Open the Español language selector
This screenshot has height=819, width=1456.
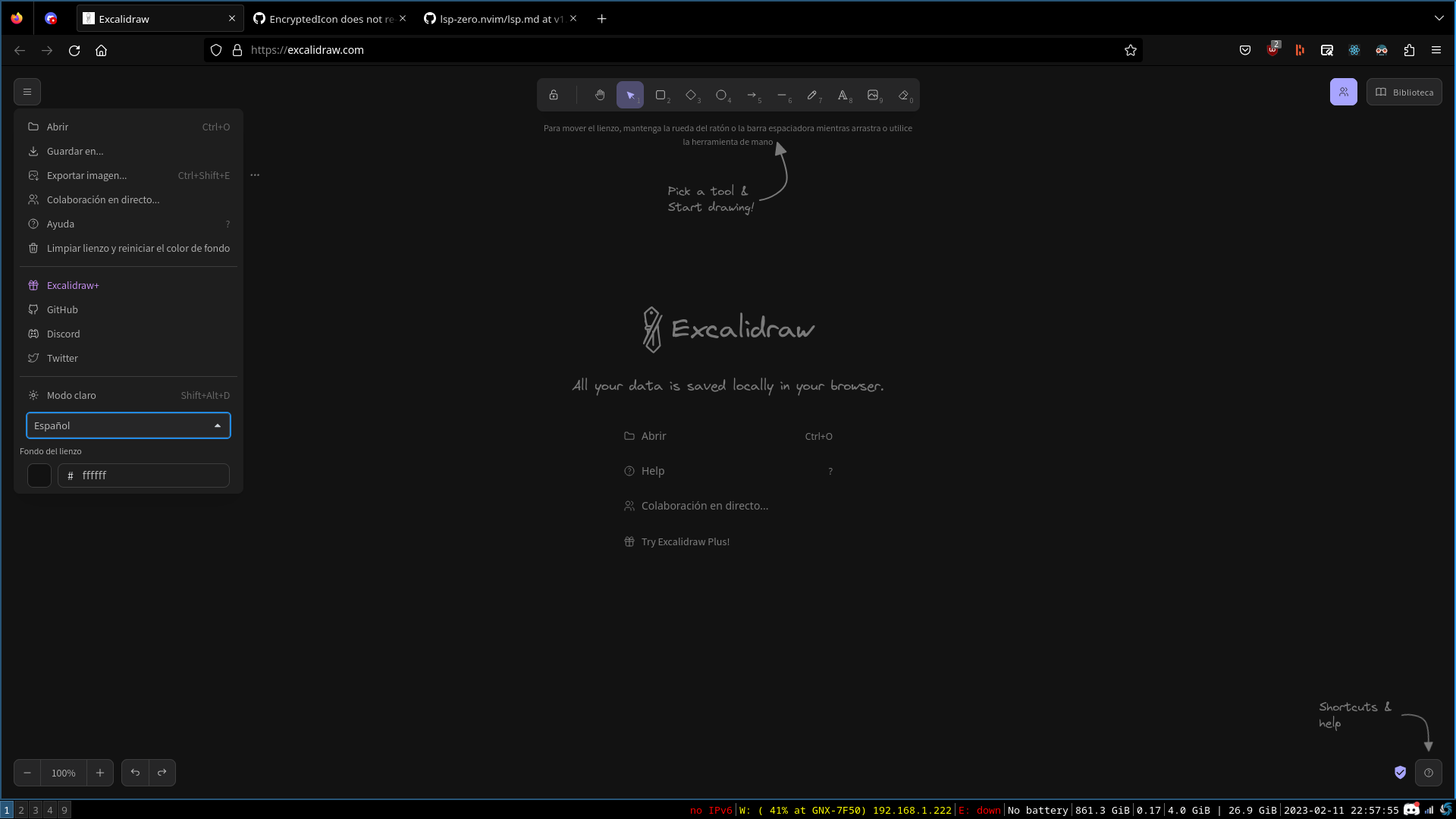(128, 425)
